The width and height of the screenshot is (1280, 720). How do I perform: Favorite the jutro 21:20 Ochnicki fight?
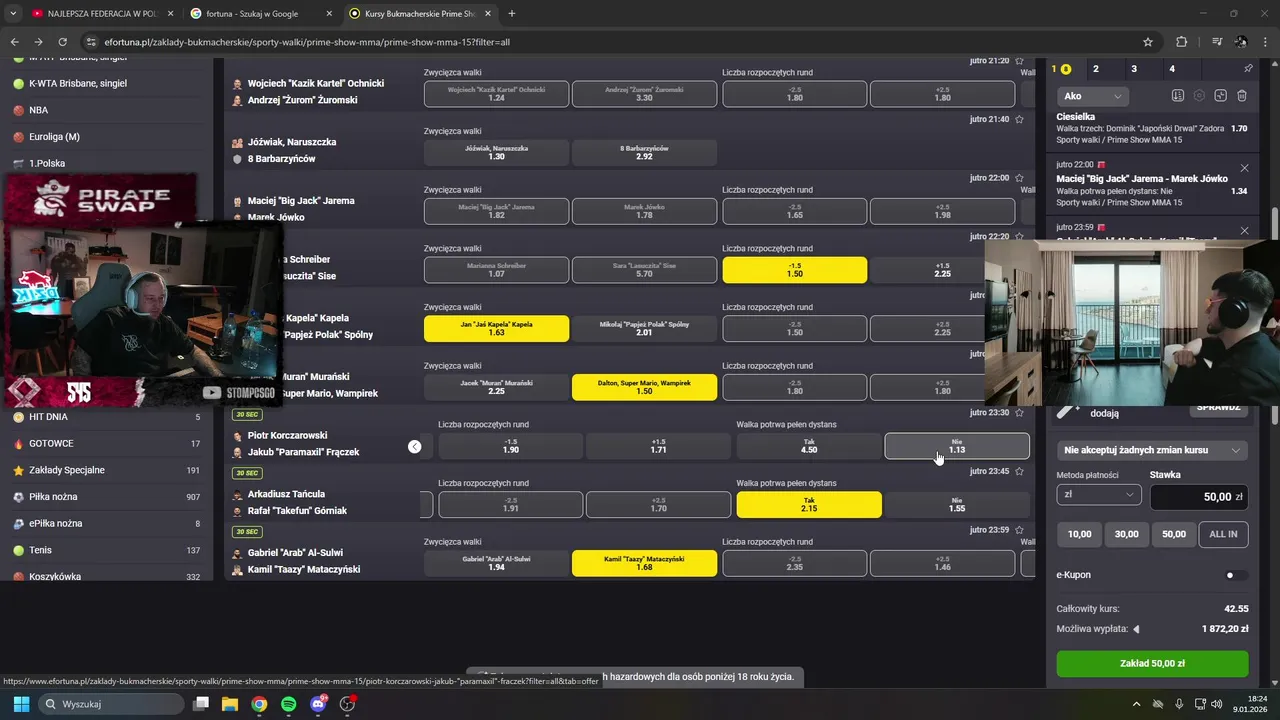pyautogui.click(x=1019, y=61)
